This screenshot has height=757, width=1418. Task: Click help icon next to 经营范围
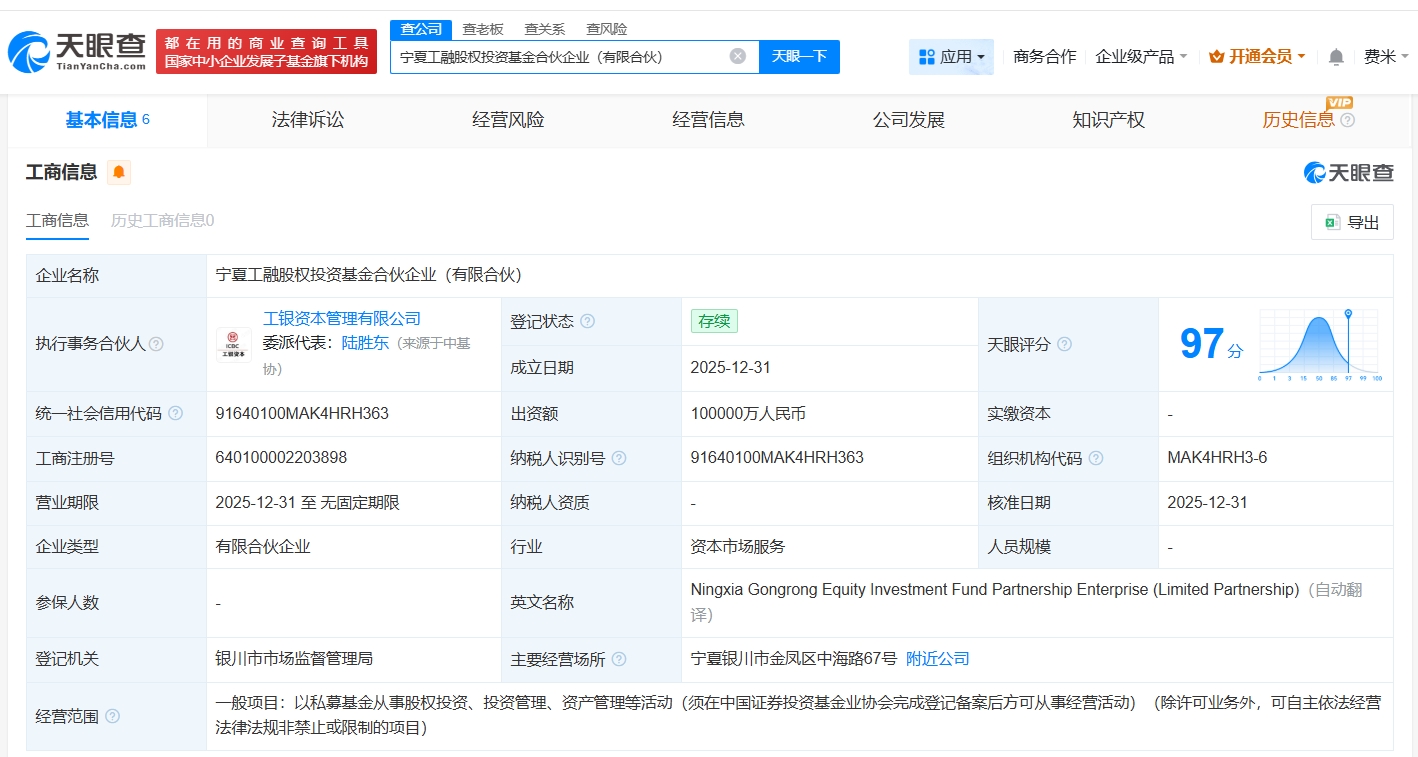click(112, 716)
